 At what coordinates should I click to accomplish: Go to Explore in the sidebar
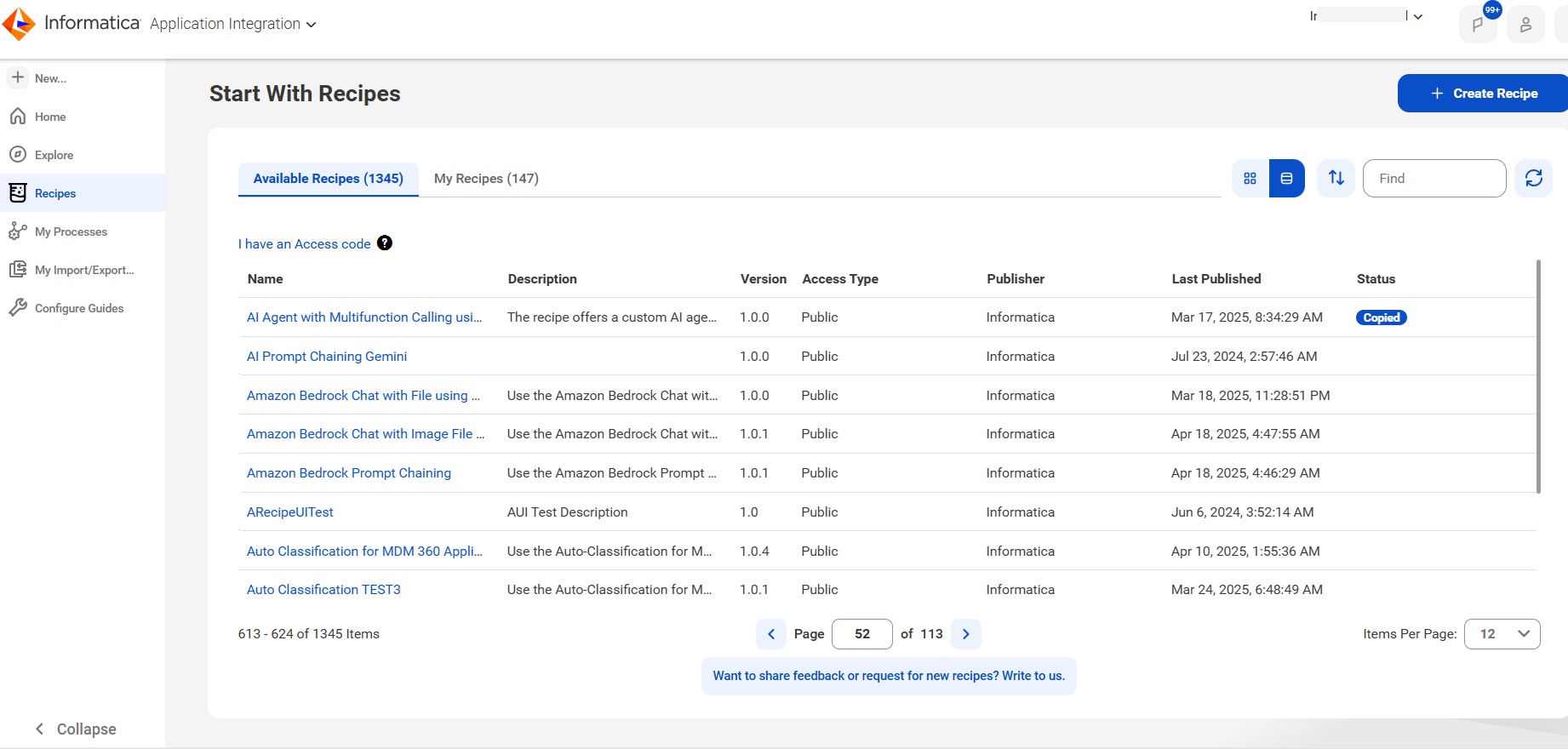54,155
